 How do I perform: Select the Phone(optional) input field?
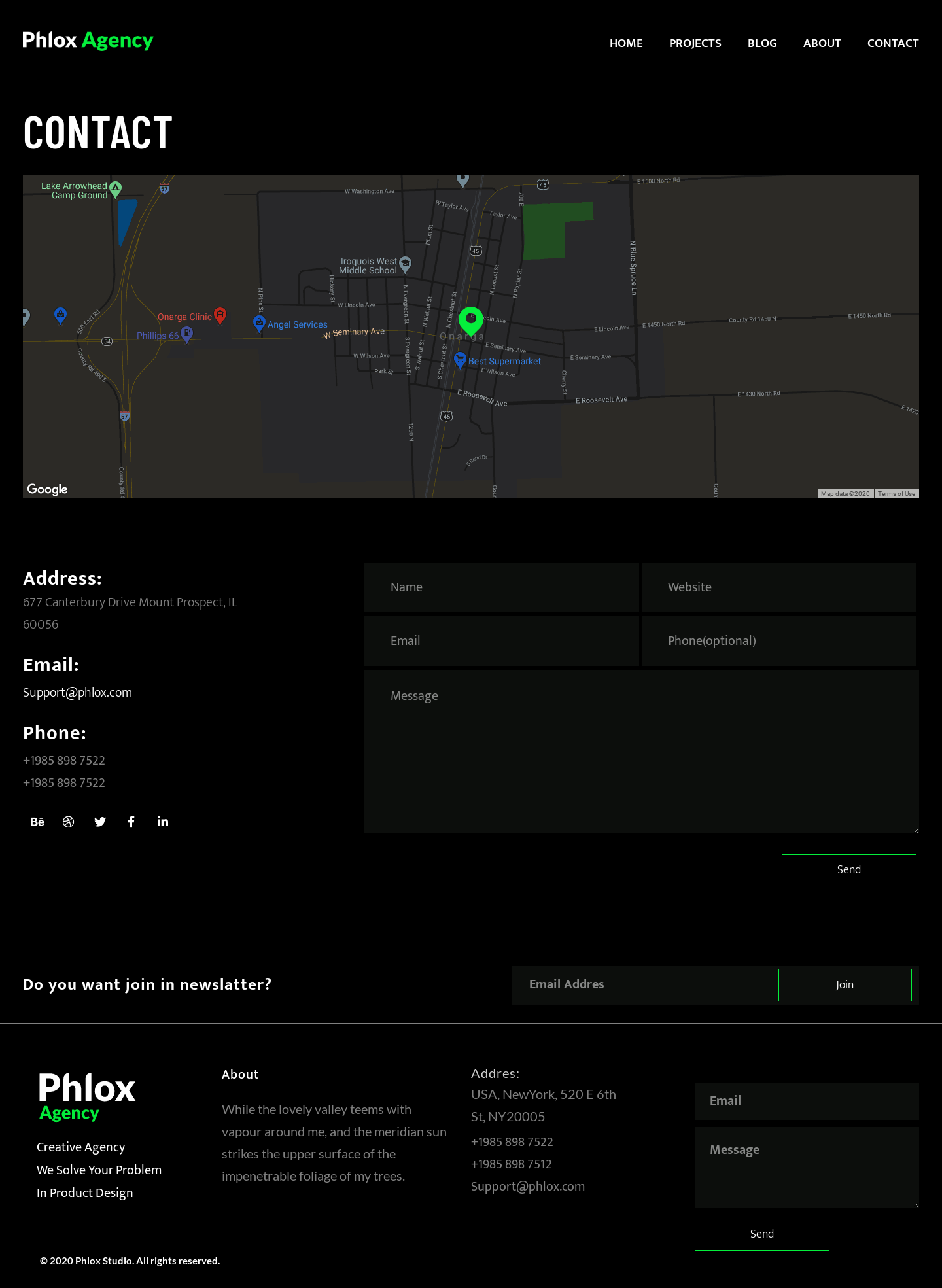778,641
